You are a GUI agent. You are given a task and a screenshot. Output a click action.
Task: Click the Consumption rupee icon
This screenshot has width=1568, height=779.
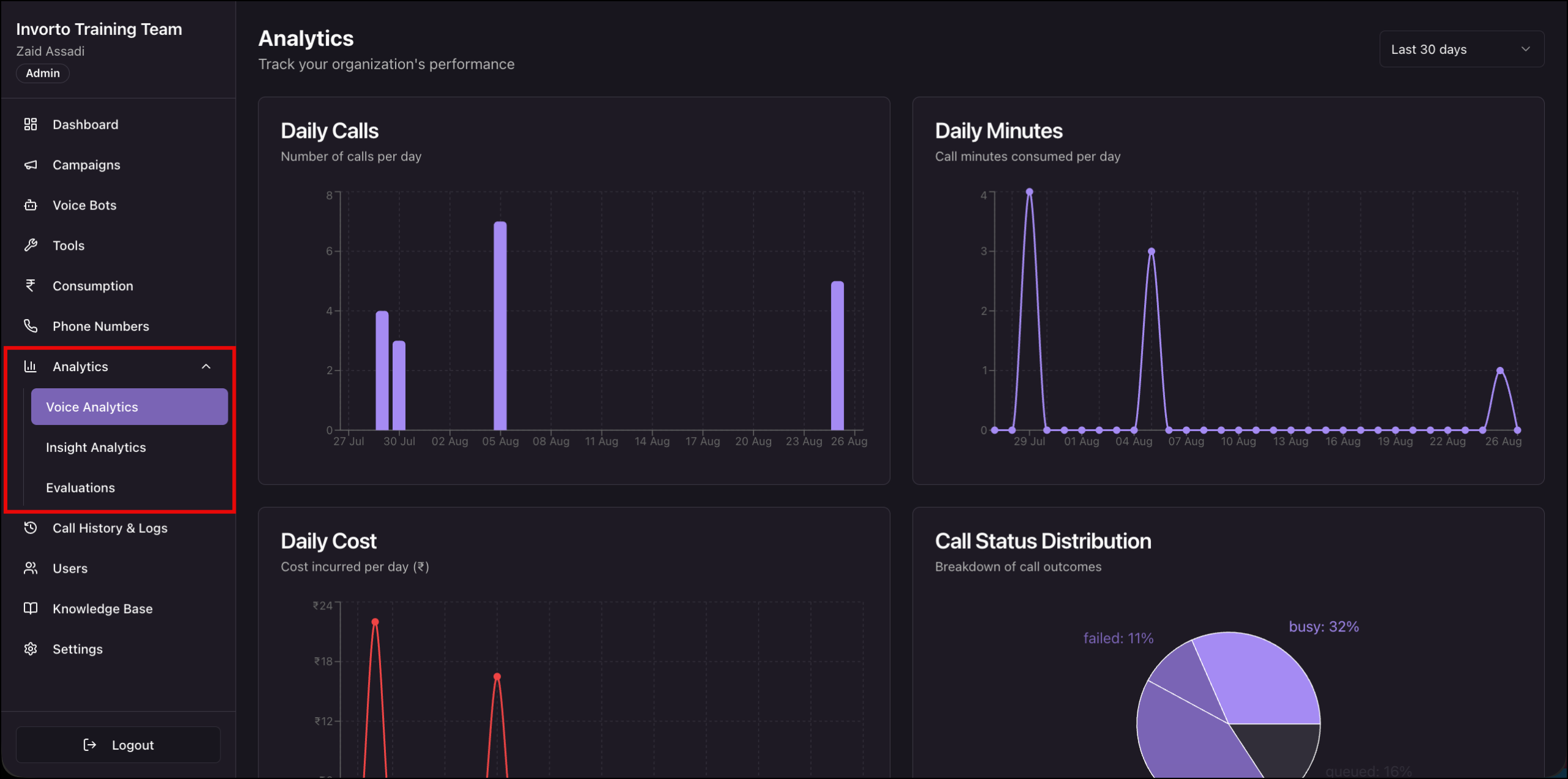[x=31, y=285]
